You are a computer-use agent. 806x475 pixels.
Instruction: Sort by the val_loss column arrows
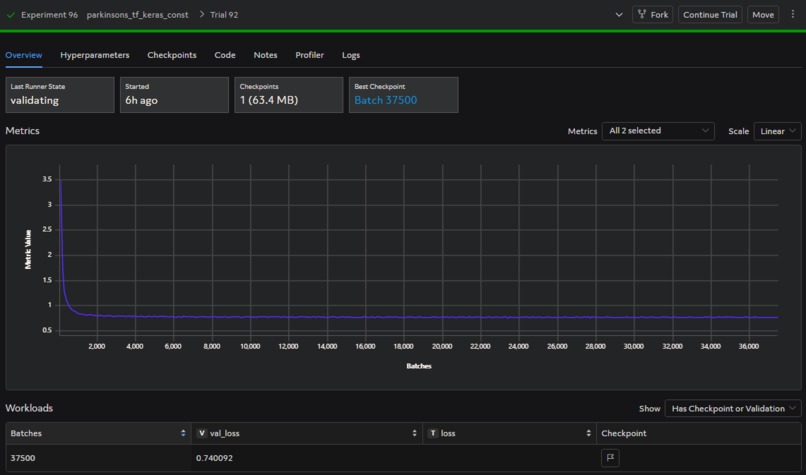pyautogui.click(x=414, y=433)
